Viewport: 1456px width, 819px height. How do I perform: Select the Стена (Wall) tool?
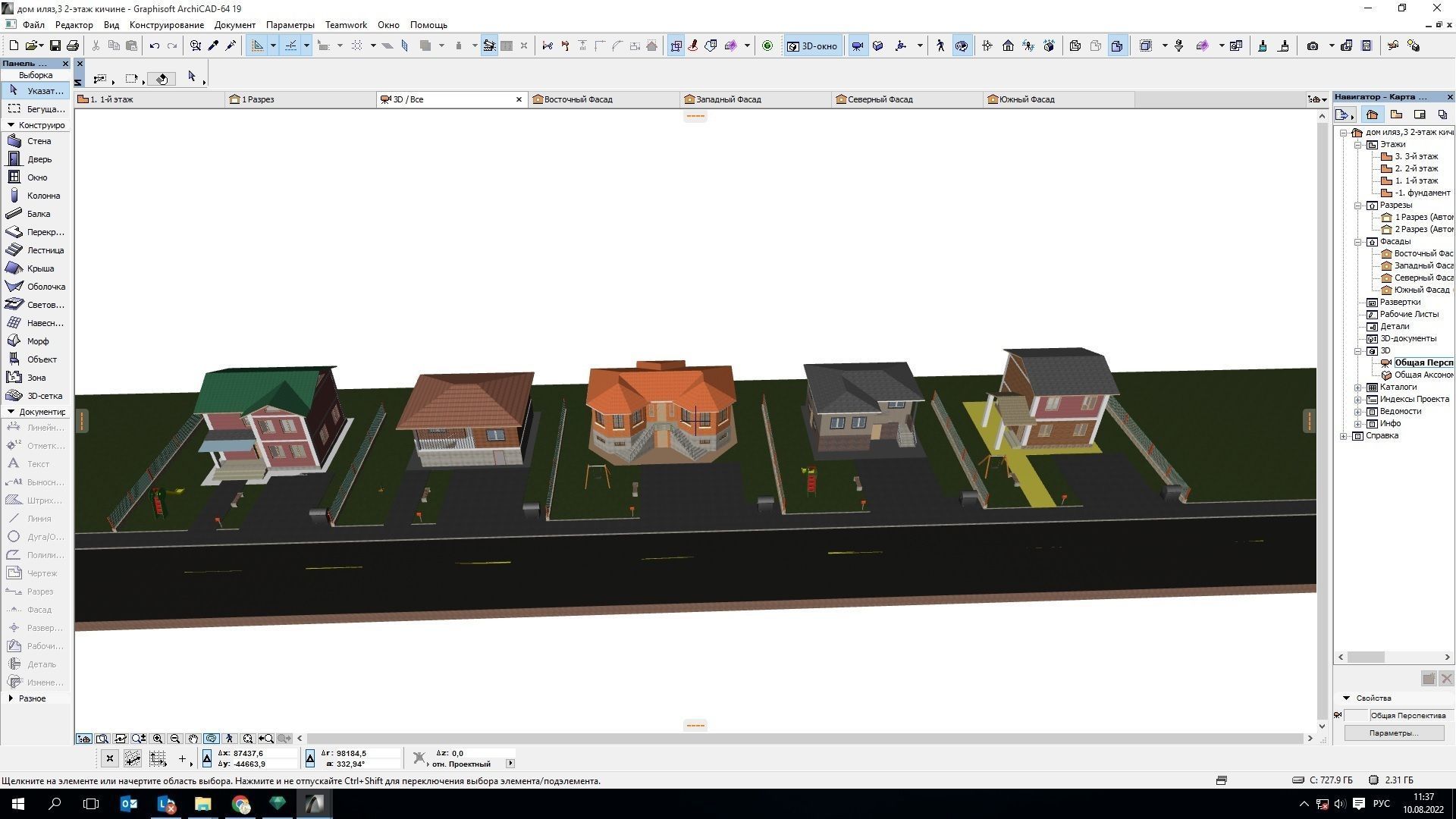[x=36, y=141]
